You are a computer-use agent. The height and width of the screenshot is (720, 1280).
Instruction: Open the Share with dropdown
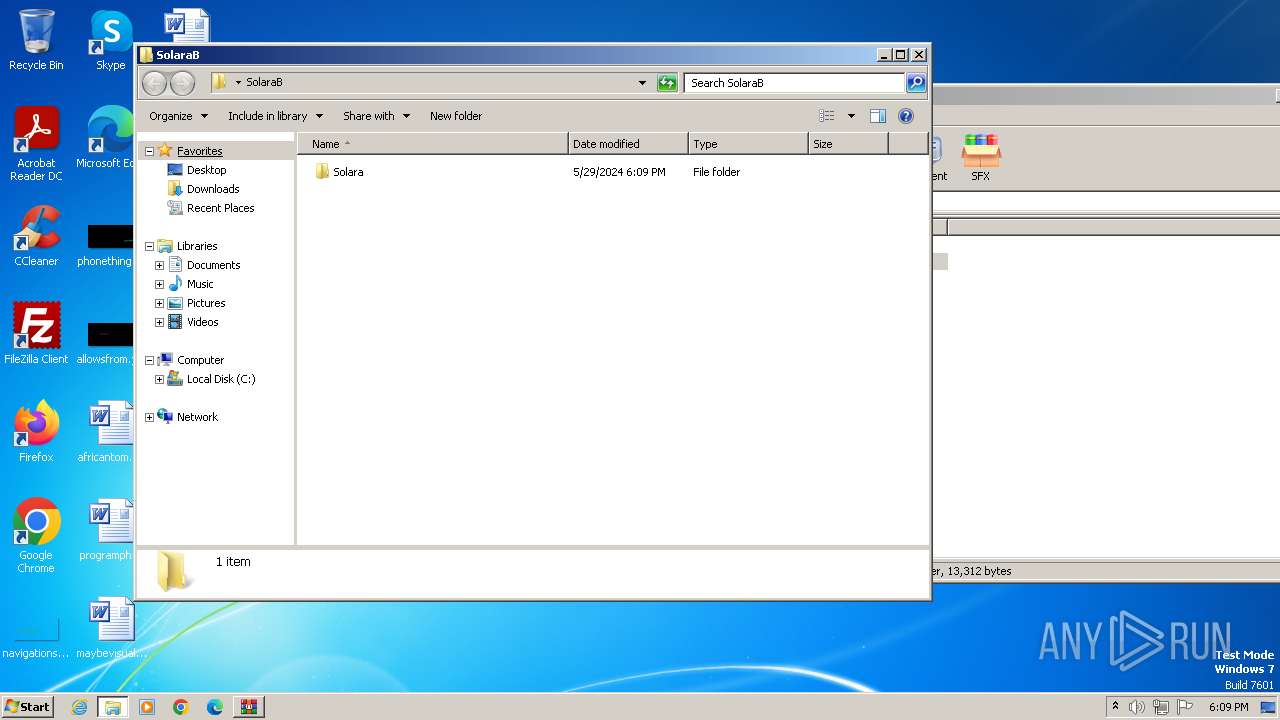(x=376, y=116)
